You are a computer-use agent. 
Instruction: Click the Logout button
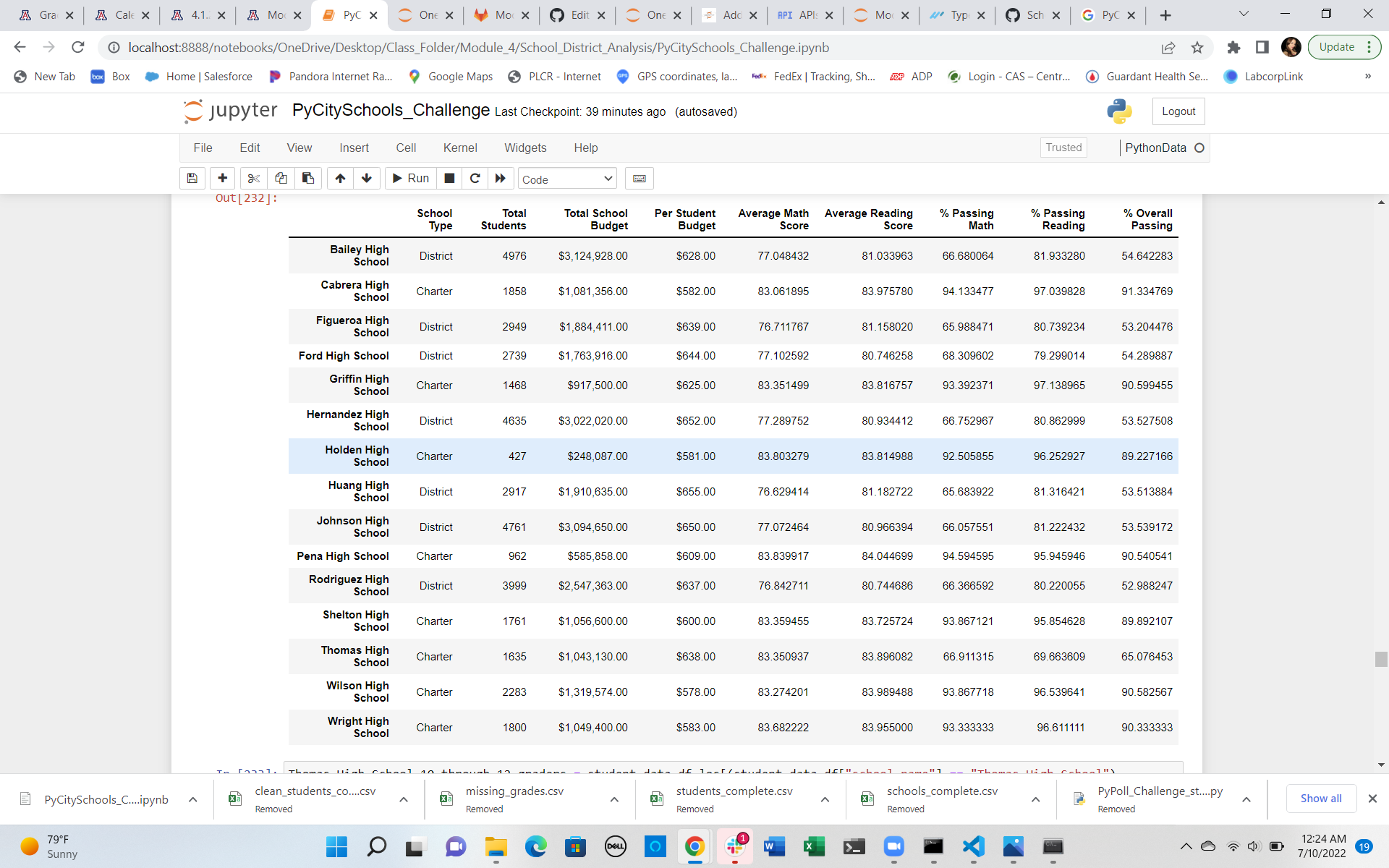(1178, 111)
